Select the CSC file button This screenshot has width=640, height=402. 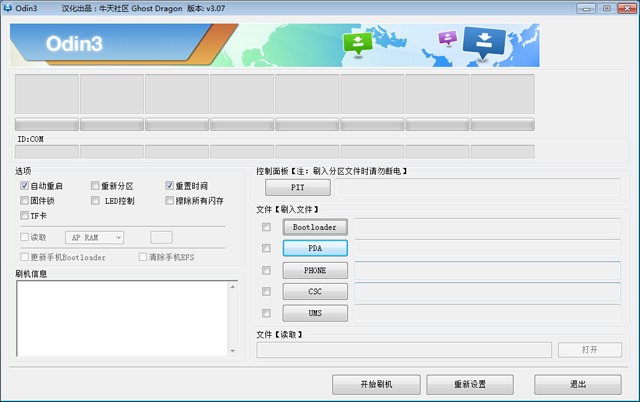click(315, 292)
